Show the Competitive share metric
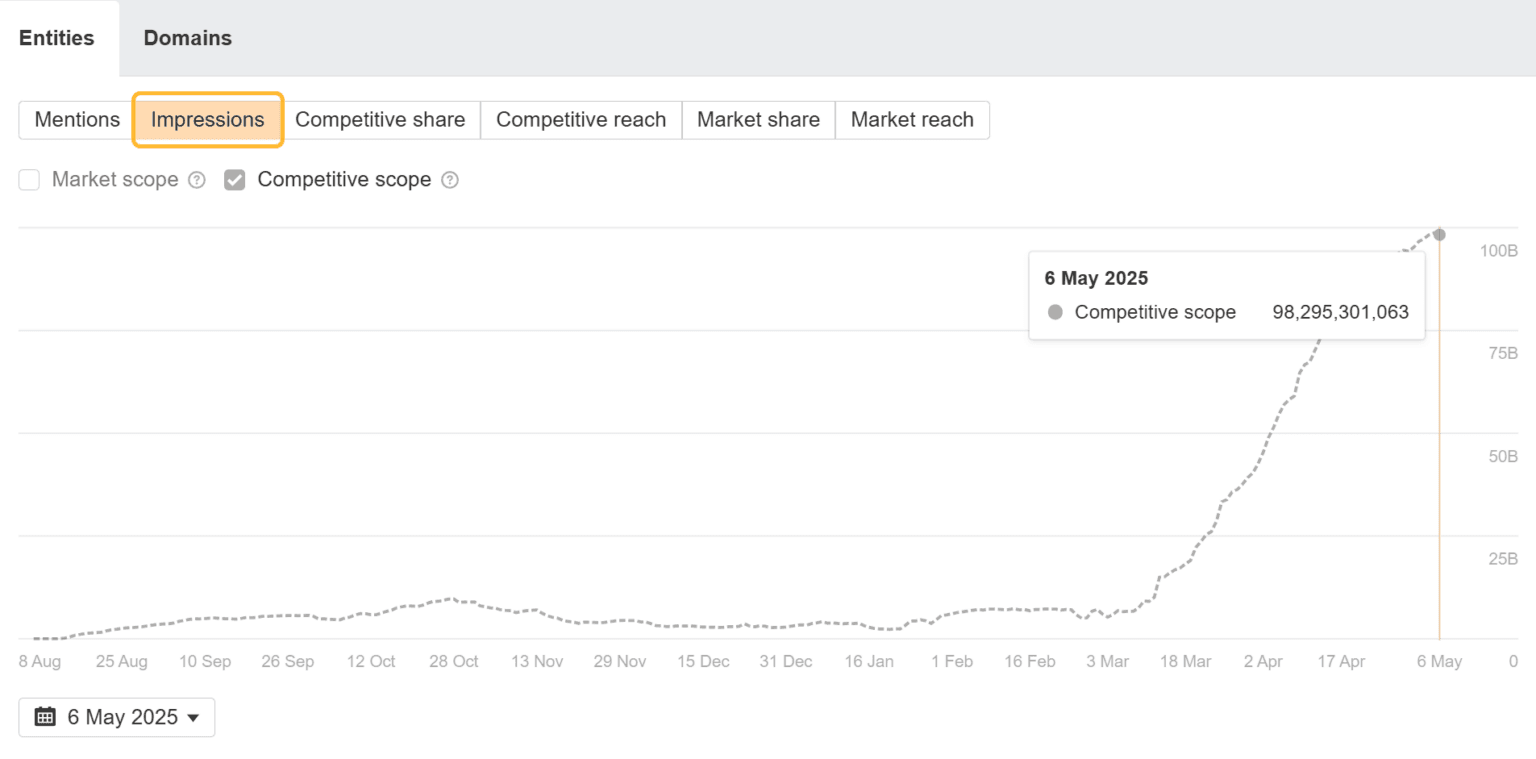Image resolution: width=1536 pixels, height=759 pixels. pos(380,120)
